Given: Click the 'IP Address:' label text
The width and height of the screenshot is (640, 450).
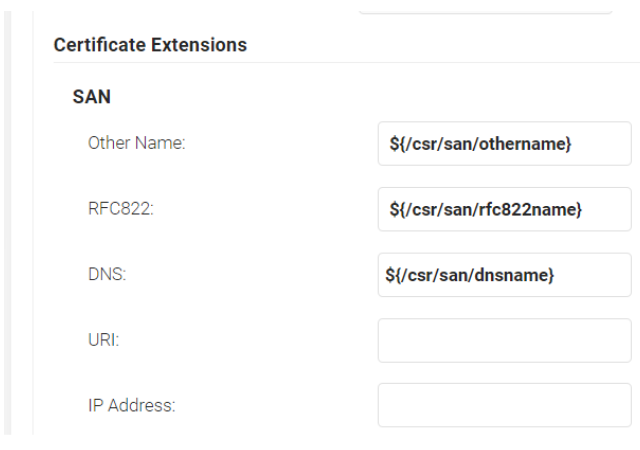Looking at the screenshot, I should click(x=132, y=405).
